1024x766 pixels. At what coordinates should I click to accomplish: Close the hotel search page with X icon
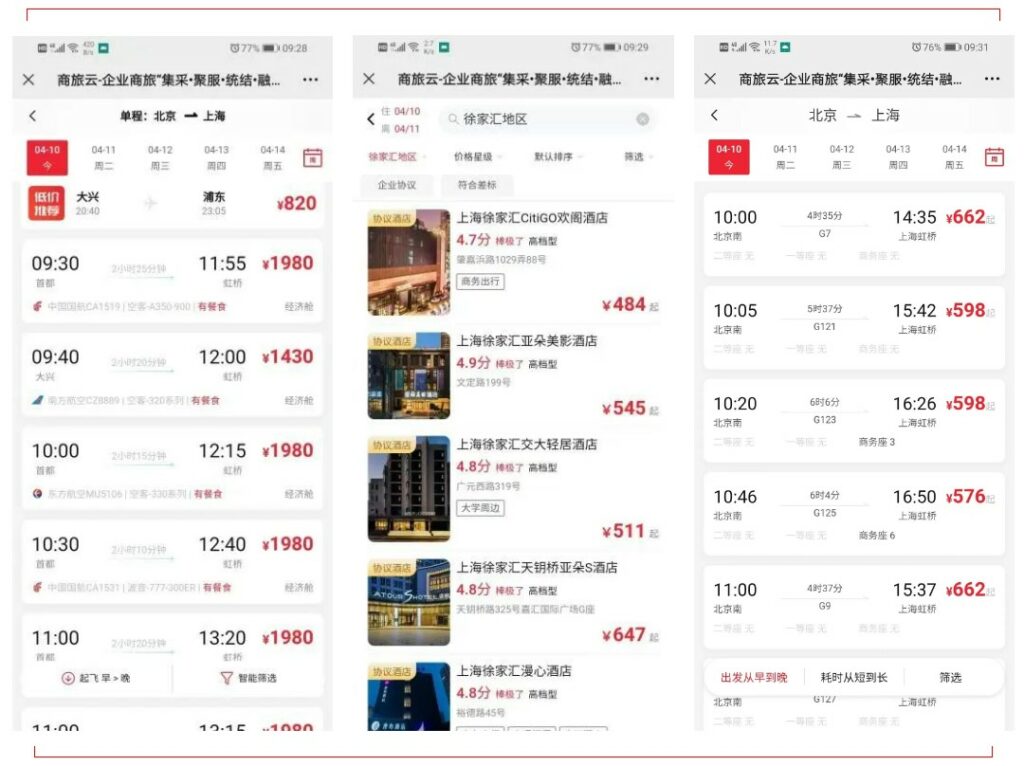pos(369,78)
